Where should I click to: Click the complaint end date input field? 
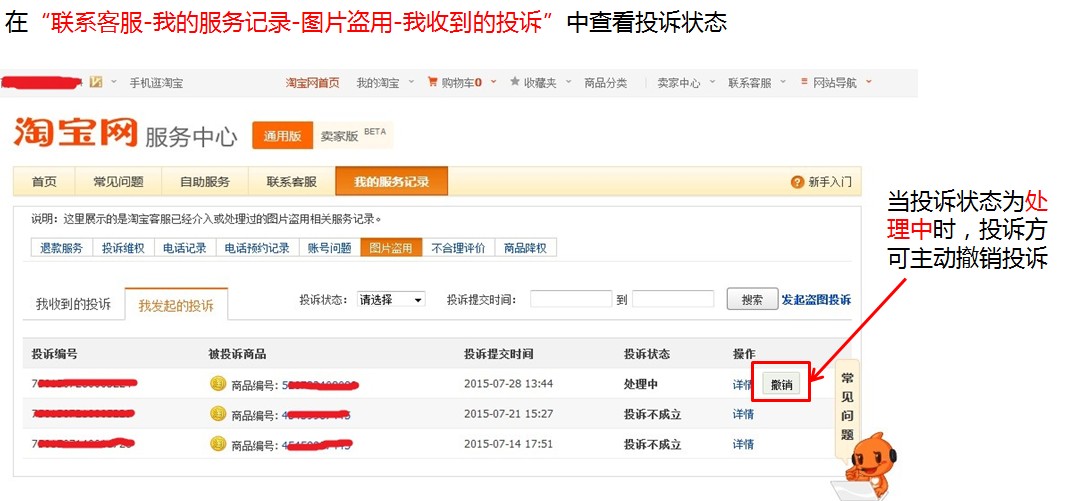tap(673, 299)
